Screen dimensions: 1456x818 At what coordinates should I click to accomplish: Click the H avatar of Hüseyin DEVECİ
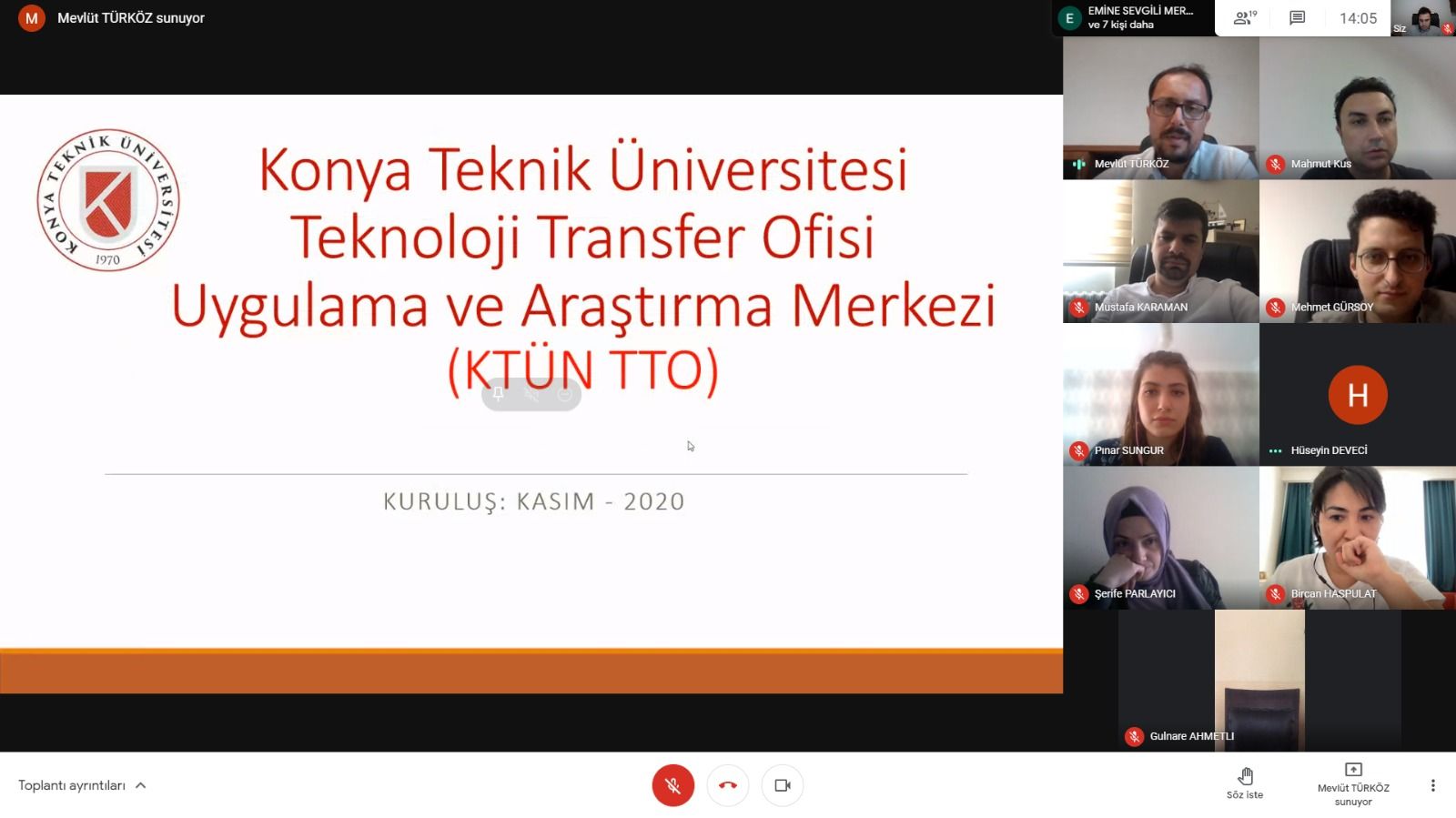pyautogui.click(x=1358, y=395)
